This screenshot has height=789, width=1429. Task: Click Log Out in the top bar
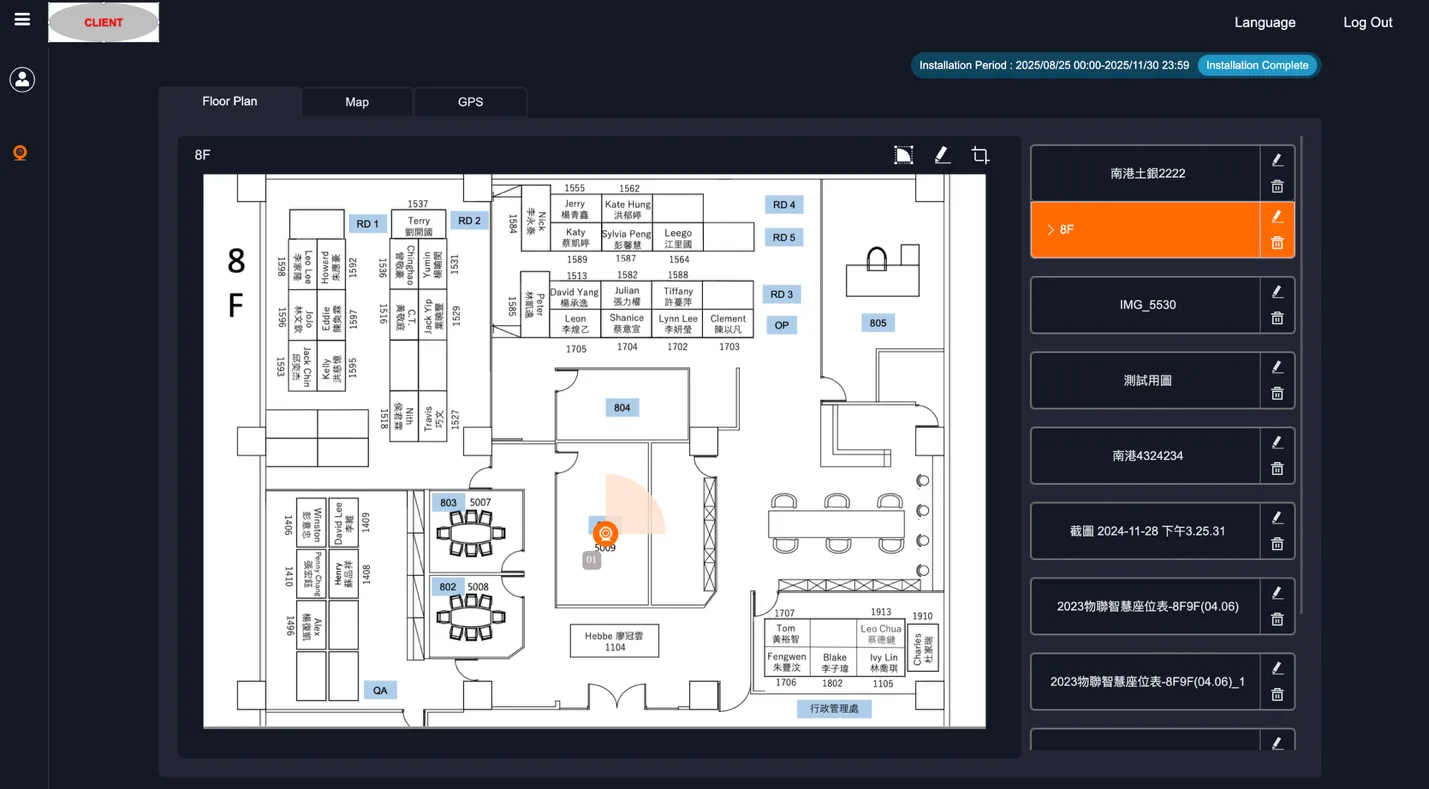click(x=1367, y=22)
